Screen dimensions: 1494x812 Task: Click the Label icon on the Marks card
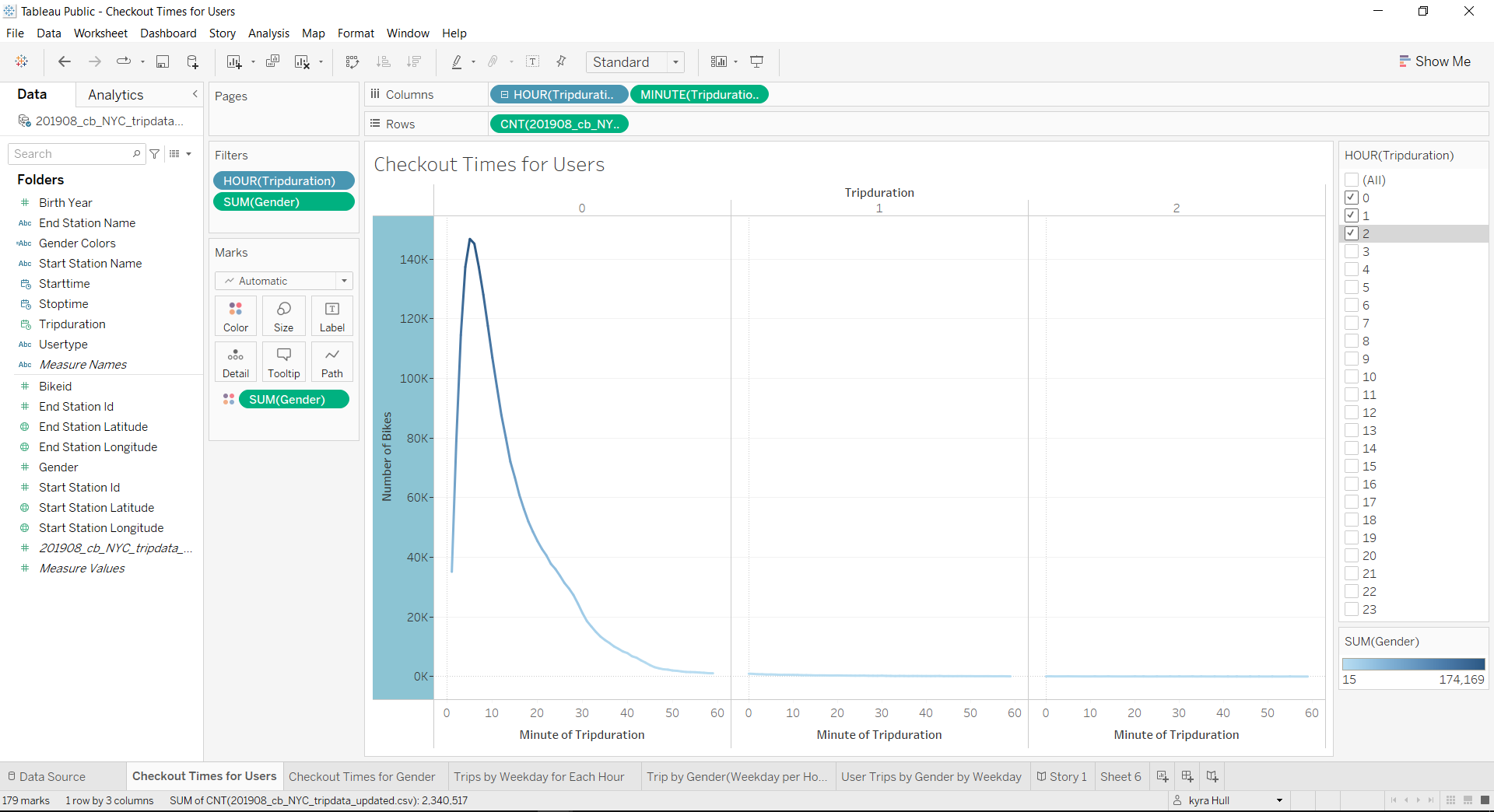pos(331,316)
